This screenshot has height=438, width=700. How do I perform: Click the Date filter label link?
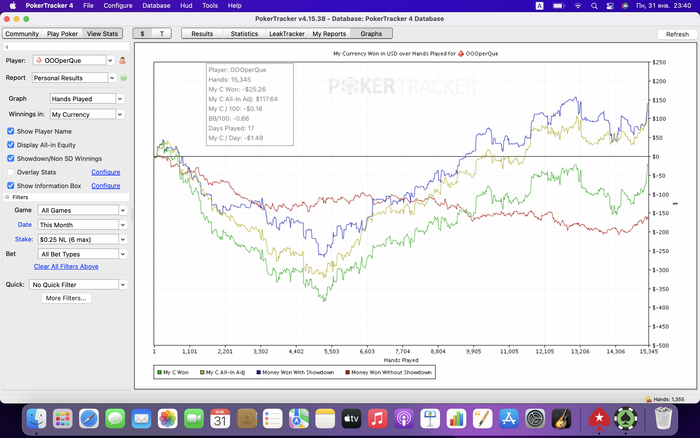[x=25, y=225]
